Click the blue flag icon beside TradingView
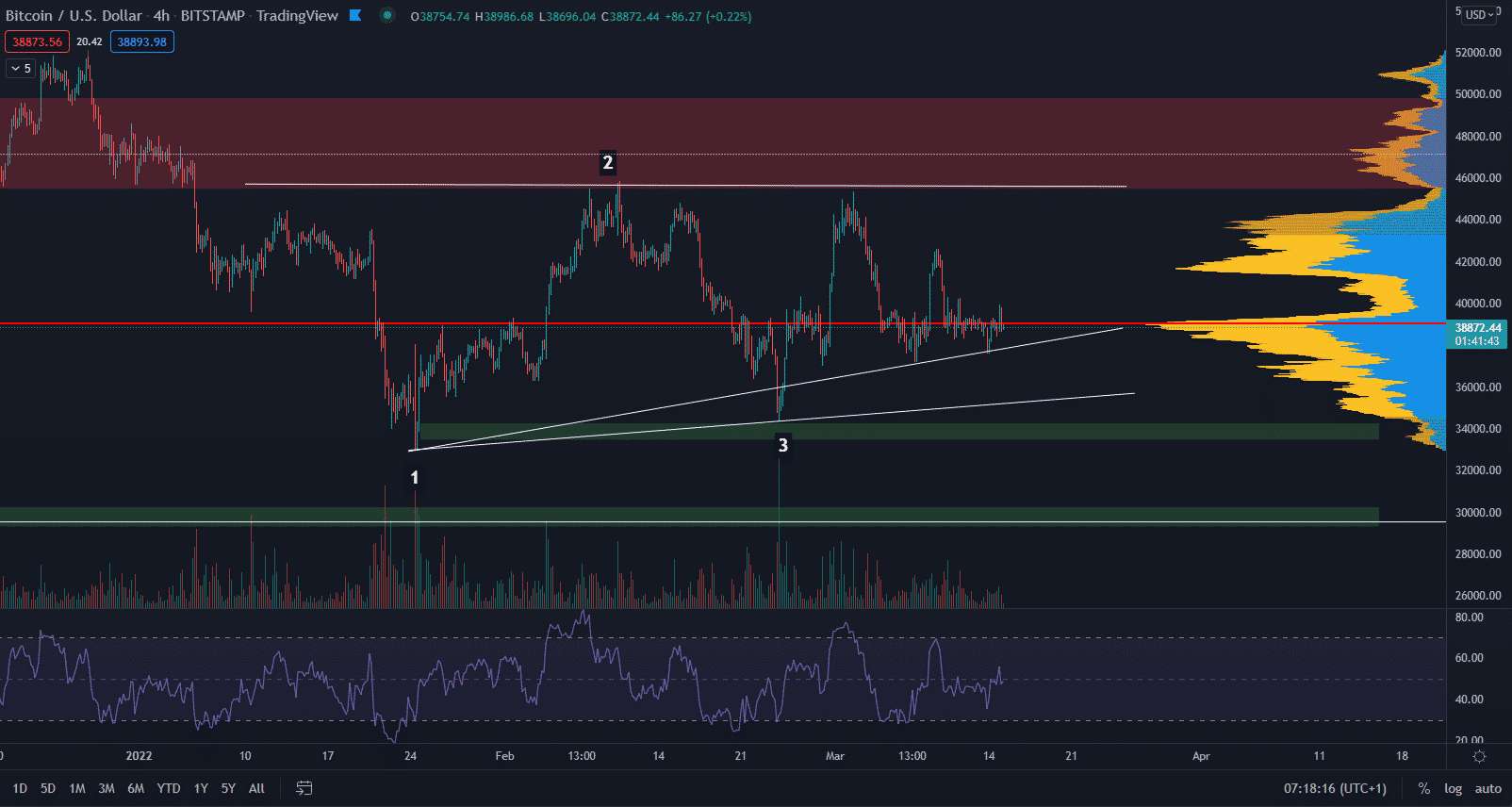 [x=355, y=15]
